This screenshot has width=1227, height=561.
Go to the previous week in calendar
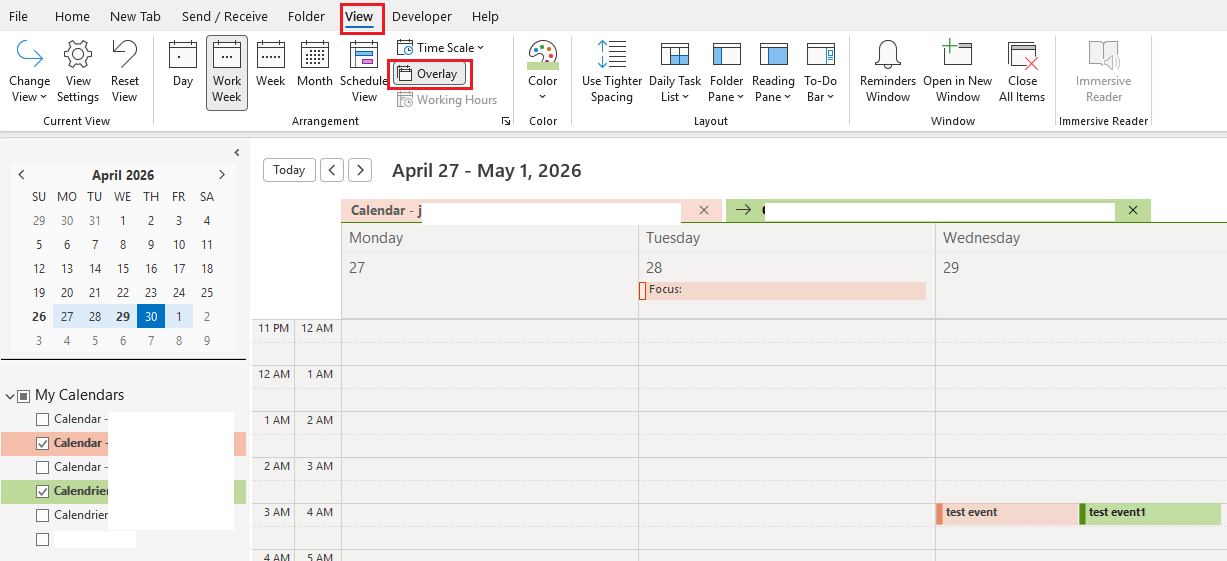click(x=332, y=170)
